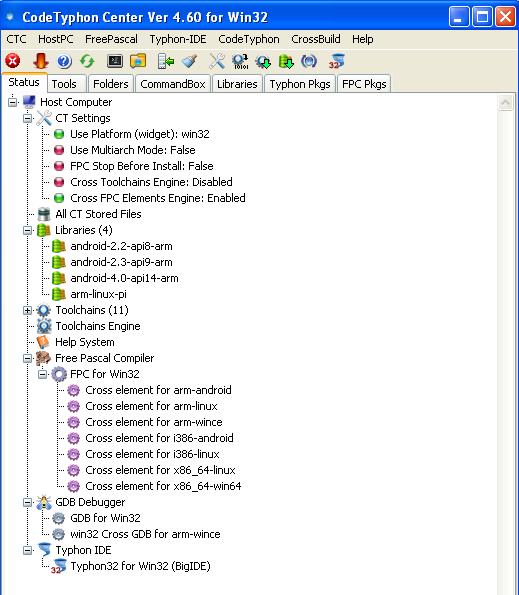
Task: Select Cross element for arm-android
Action: pyautogui.click(x=158, y=390)
